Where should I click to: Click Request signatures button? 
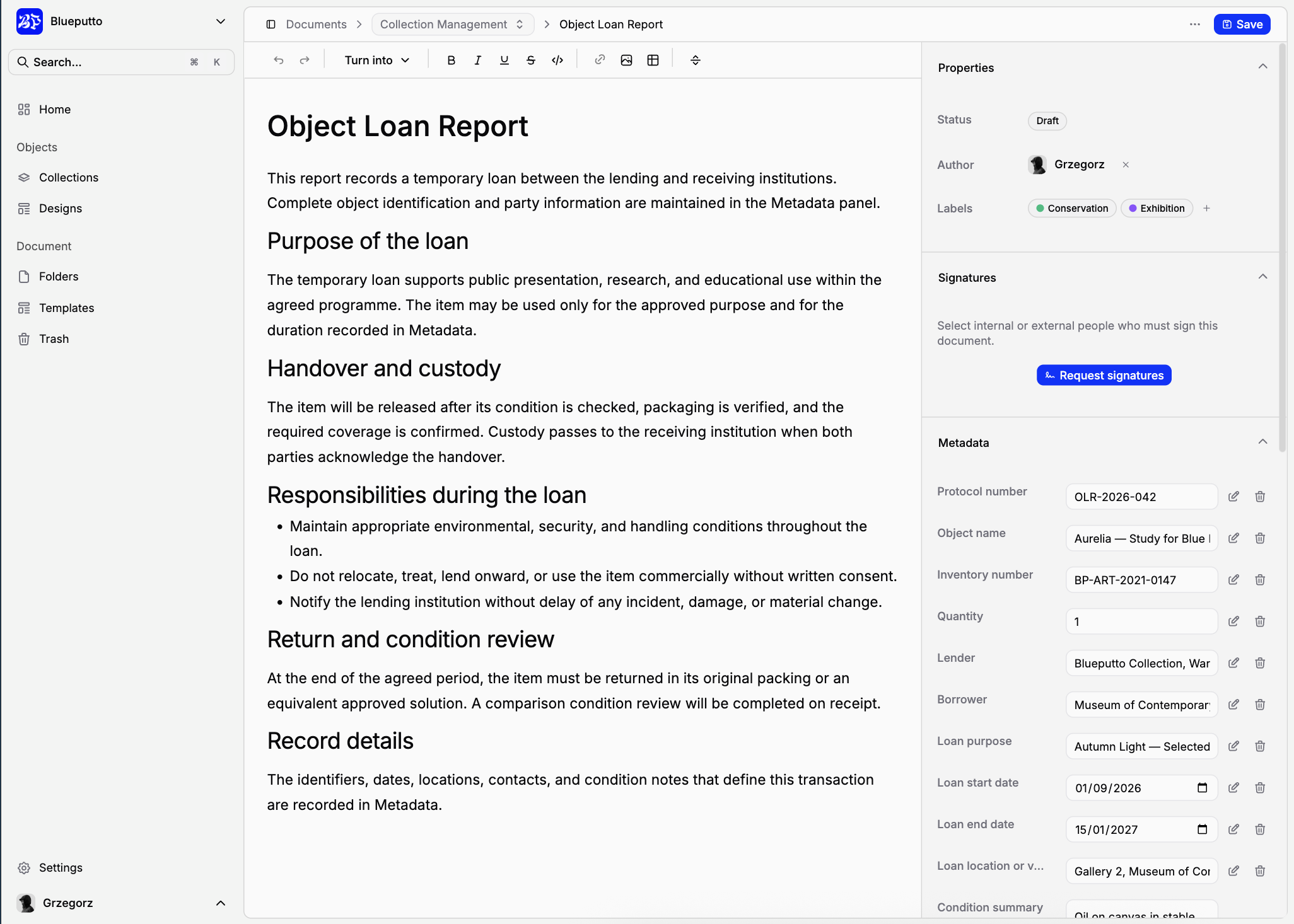(1104, 375)
